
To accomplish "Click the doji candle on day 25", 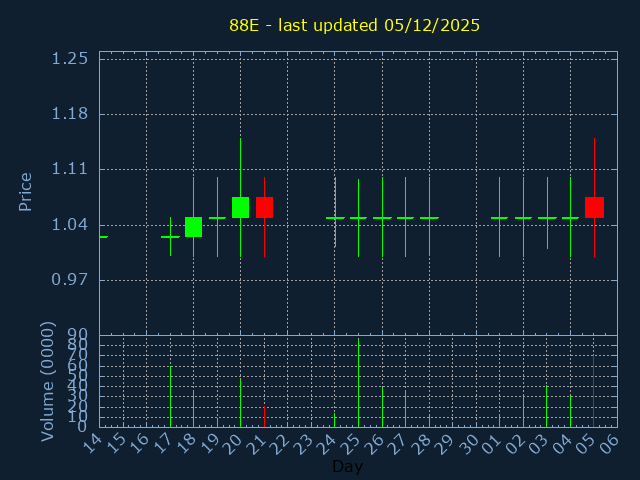I will tap(358, 218).
